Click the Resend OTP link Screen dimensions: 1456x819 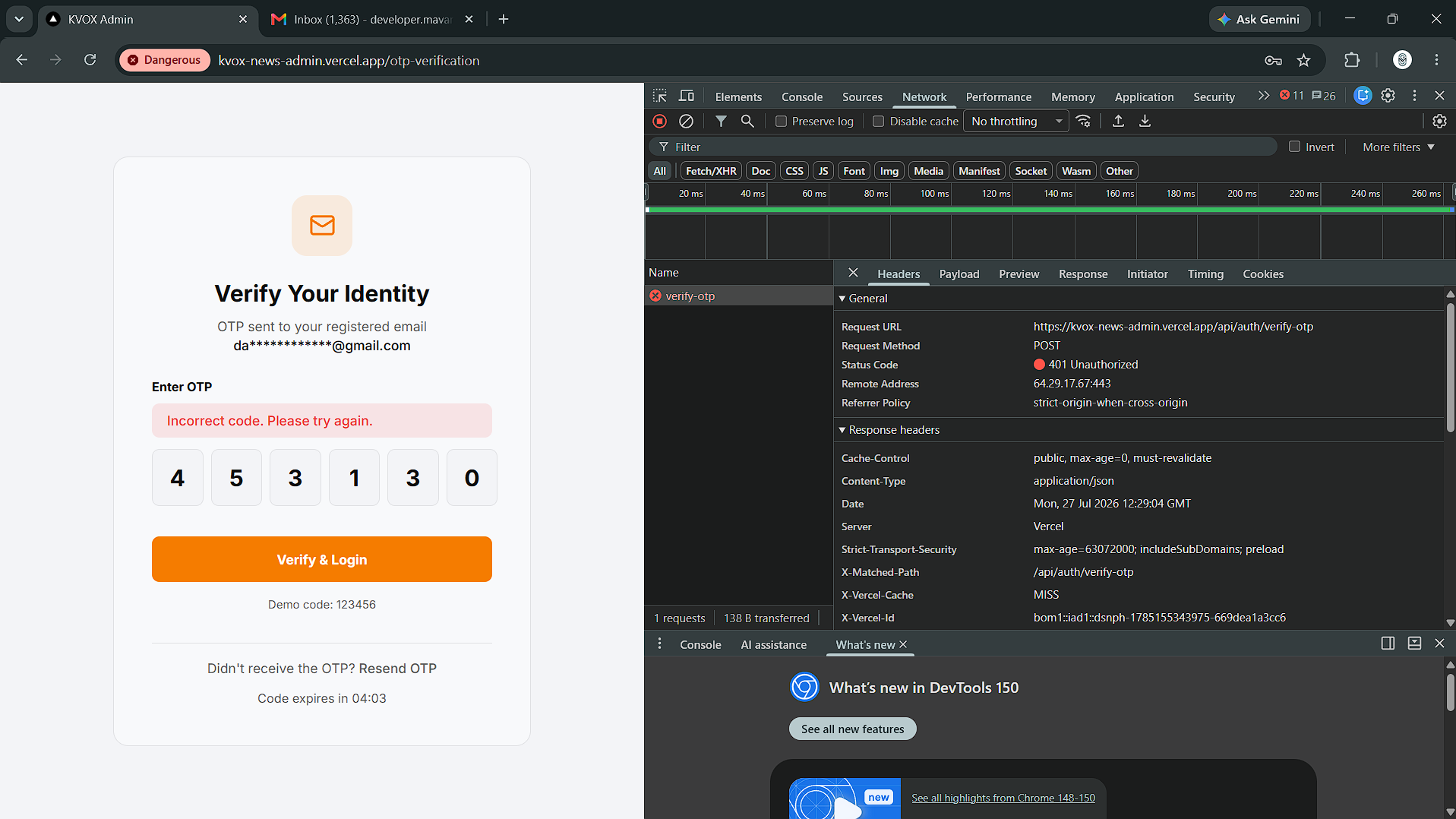point(397,669)
